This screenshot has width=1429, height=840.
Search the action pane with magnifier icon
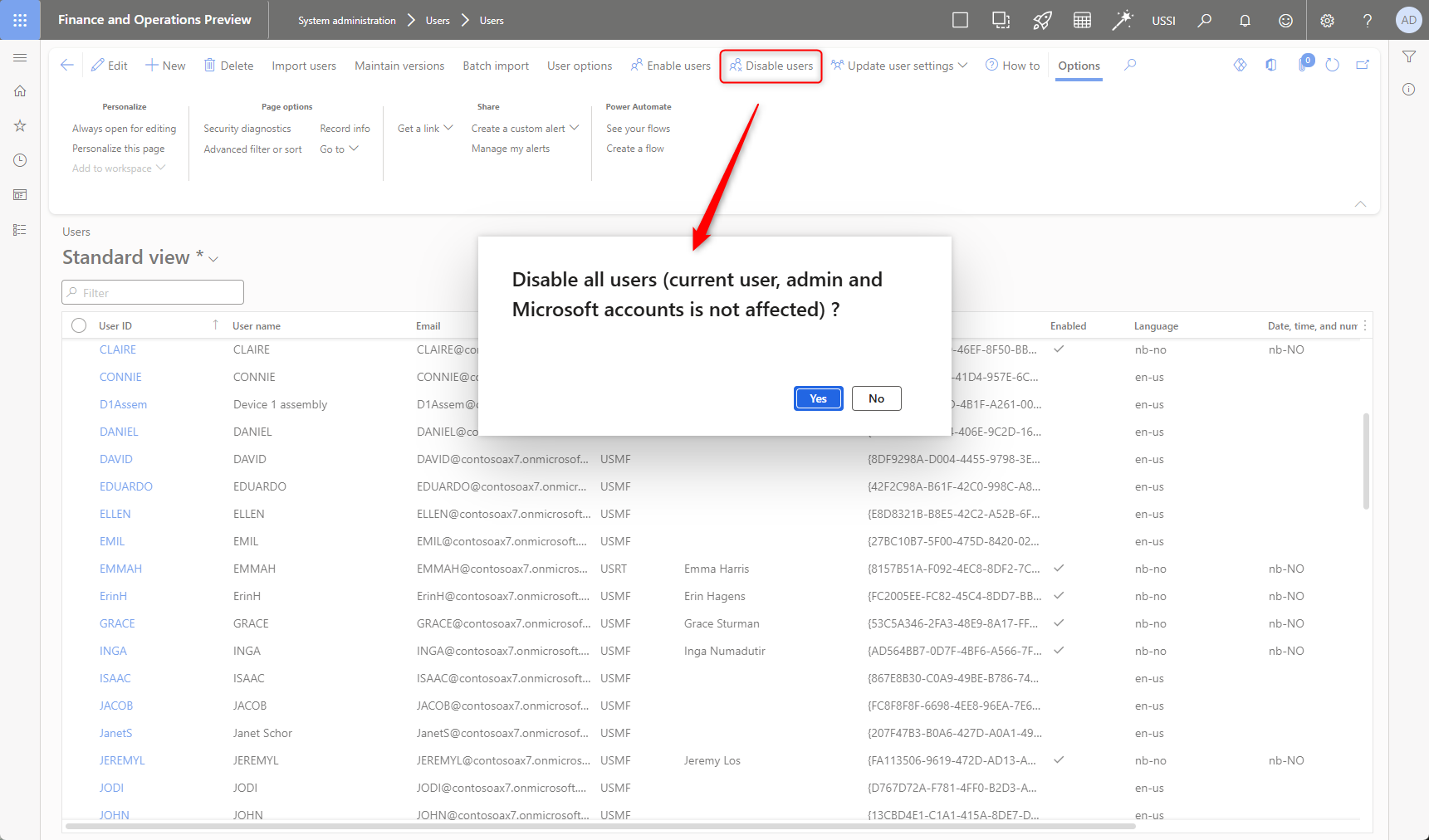1130,65
